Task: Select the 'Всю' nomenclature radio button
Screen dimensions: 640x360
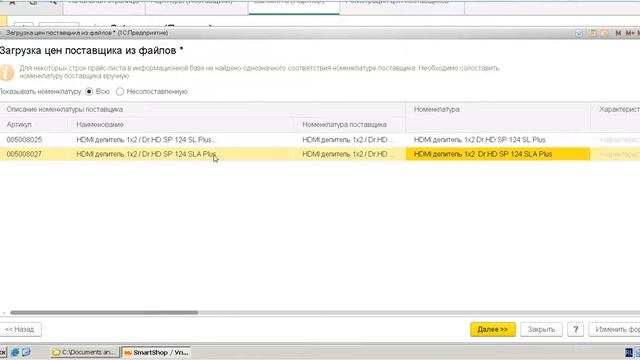Action: (89, 92)
